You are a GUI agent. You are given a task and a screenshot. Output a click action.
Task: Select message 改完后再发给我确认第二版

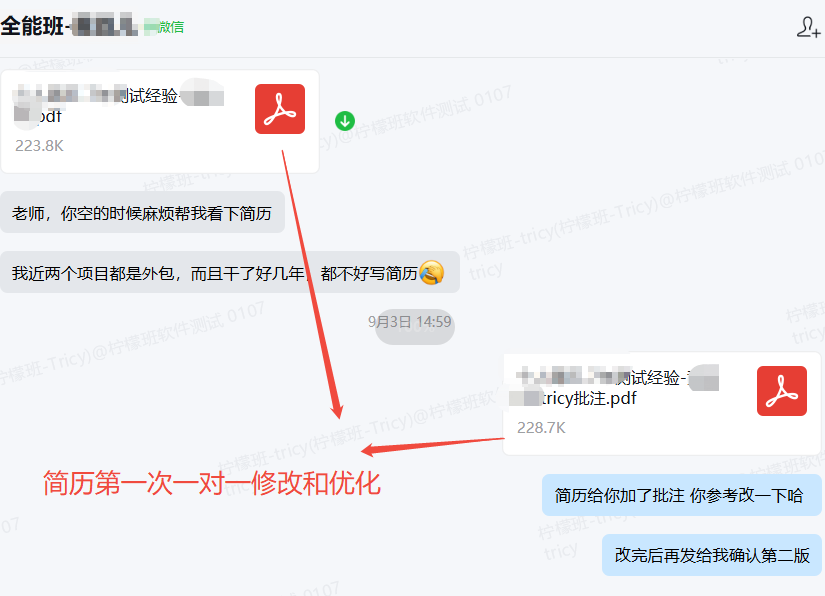point(712,555)
